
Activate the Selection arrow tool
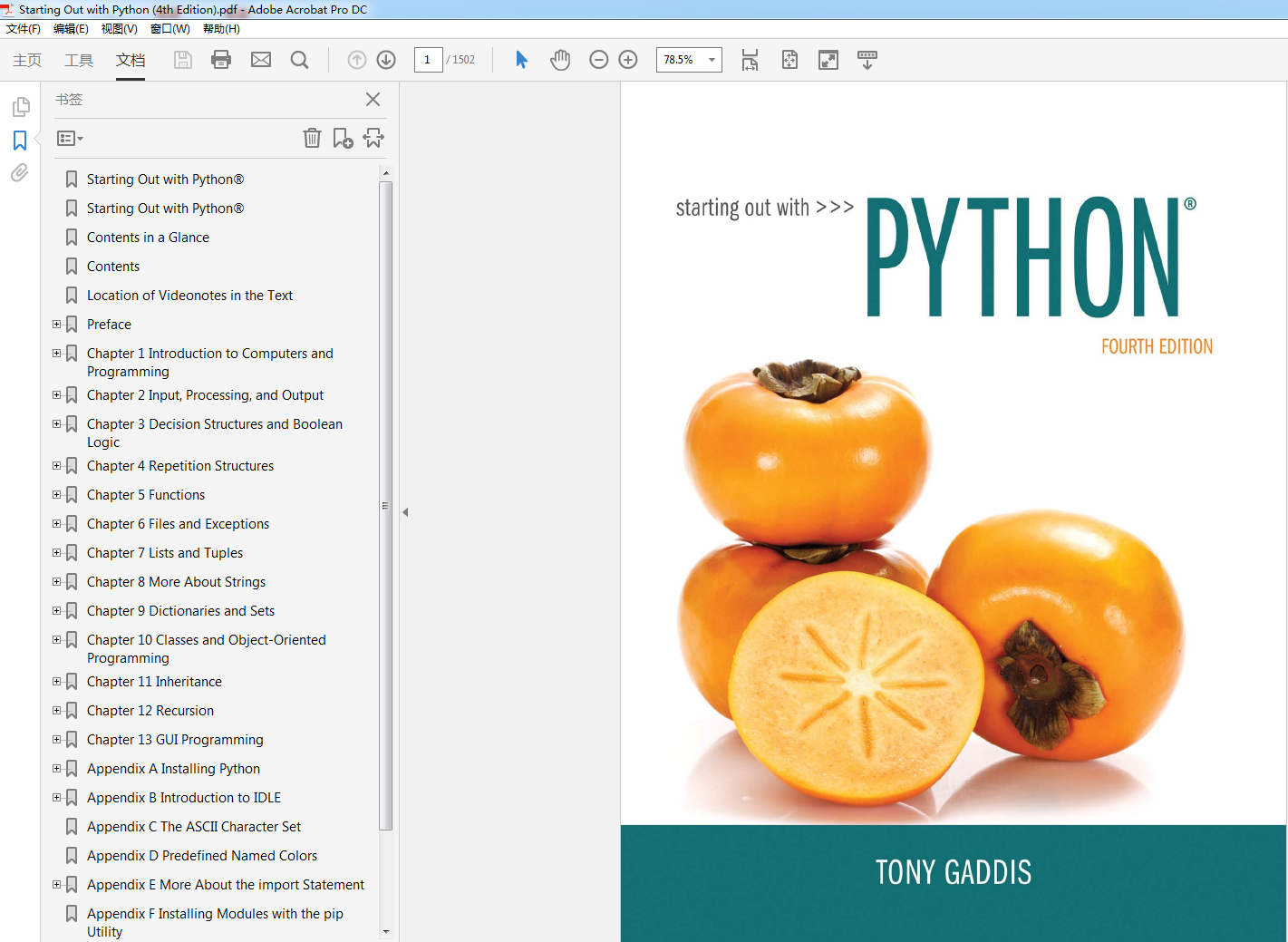click(x=521, y=60)
